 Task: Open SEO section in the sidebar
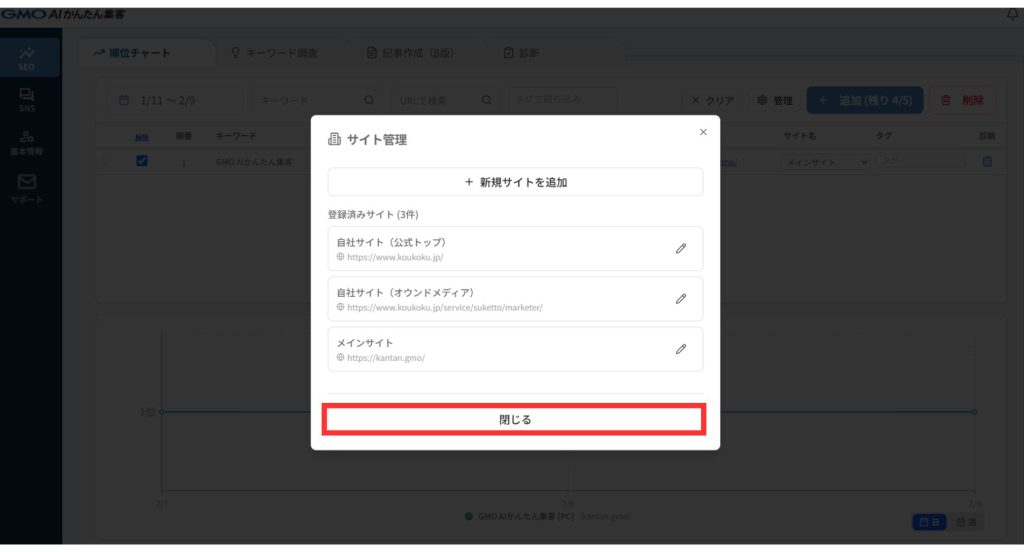point(26,58)
